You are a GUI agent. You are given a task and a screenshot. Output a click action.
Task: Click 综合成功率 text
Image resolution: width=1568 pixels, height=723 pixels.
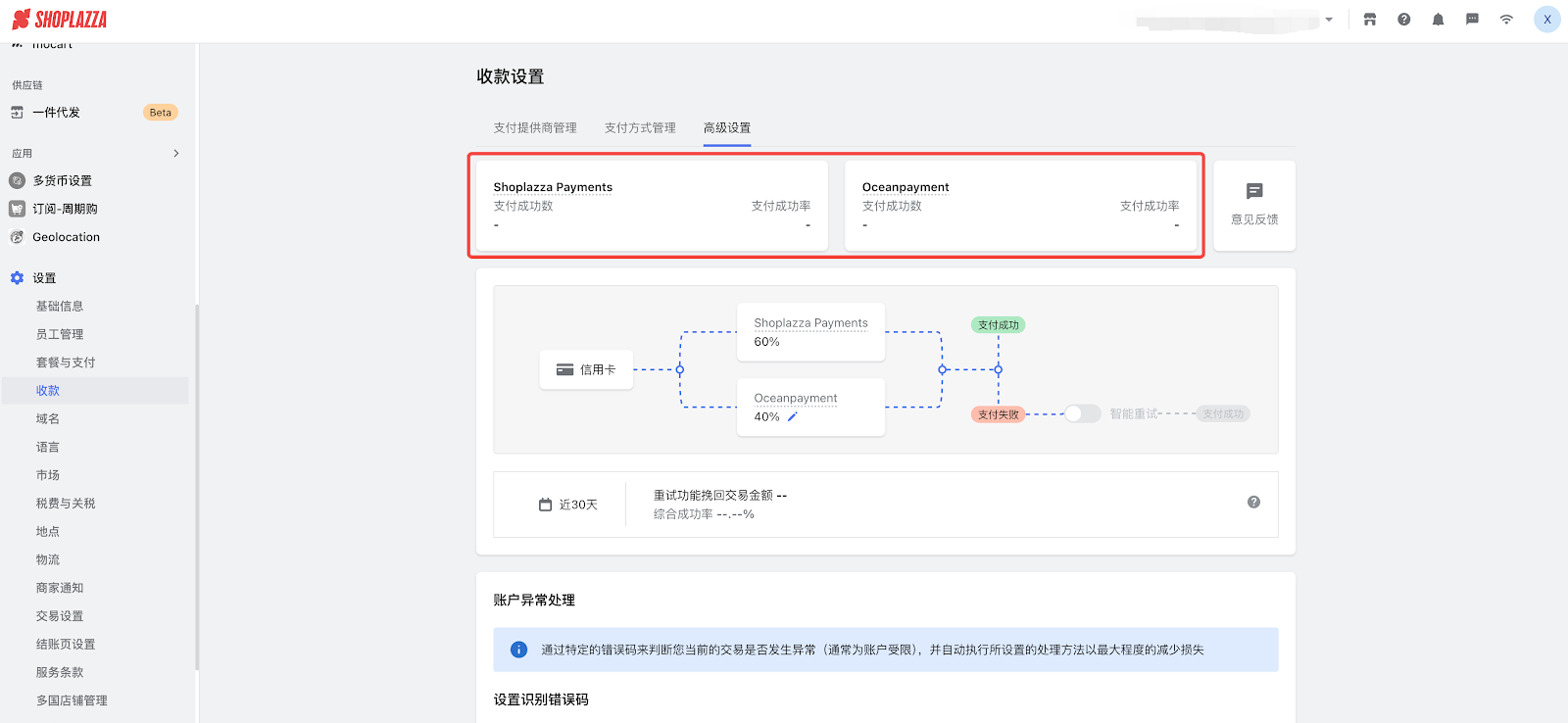coord(683,514)
